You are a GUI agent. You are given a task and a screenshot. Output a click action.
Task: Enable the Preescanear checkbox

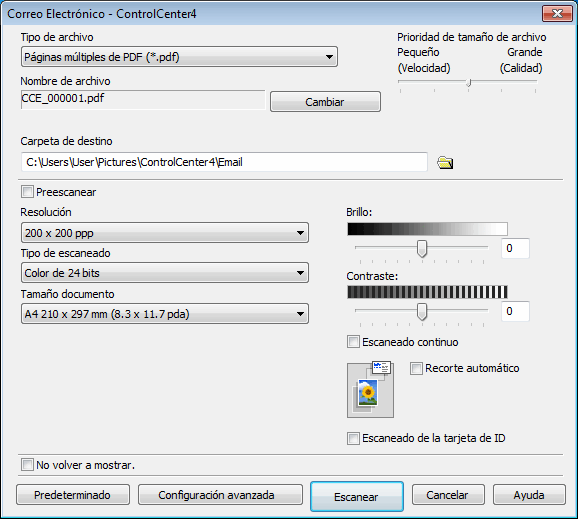[27, 192]
